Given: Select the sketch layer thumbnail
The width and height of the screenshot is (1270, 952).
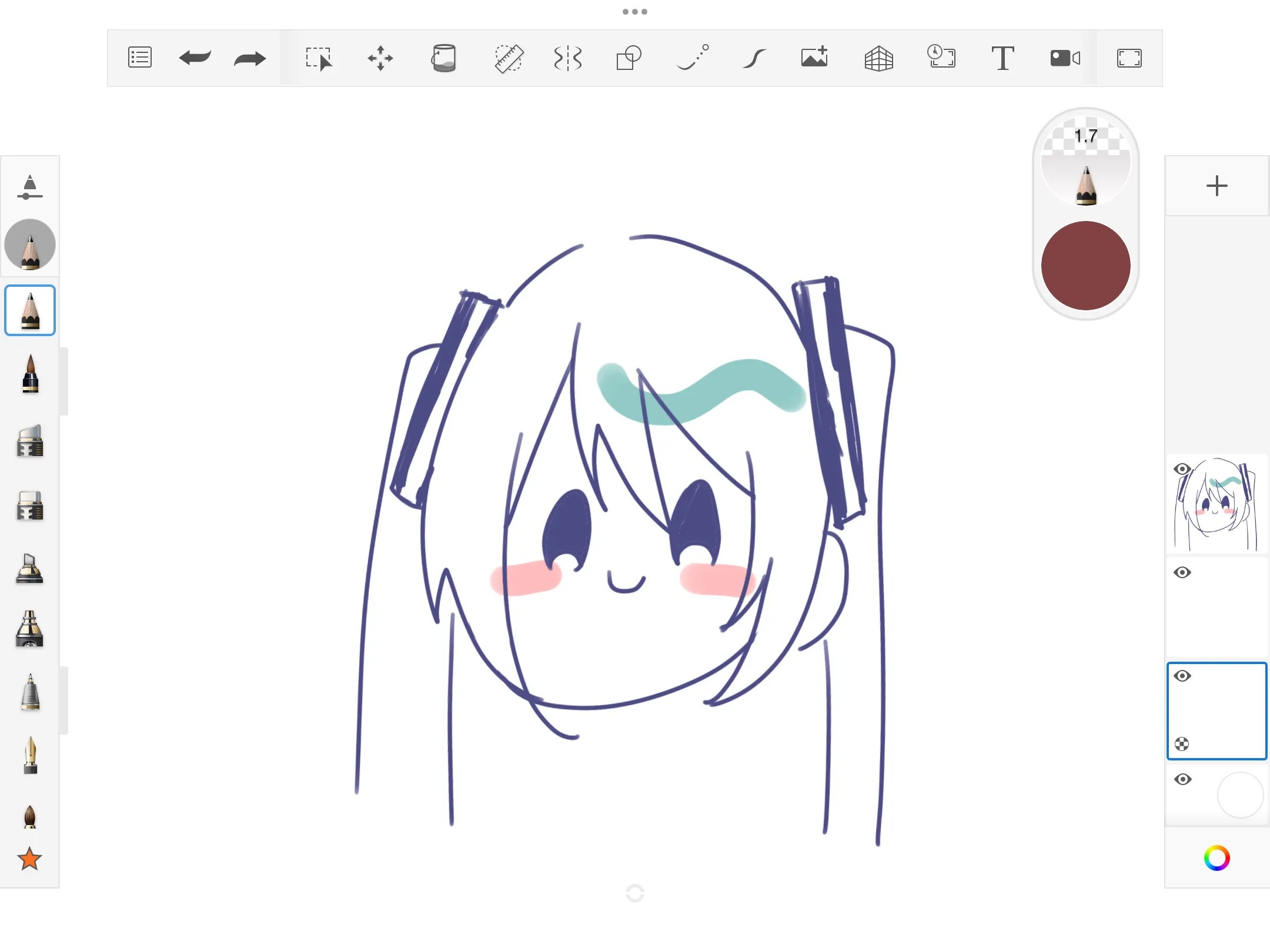Looking at the screenshot, I should [x=1217, y=504].
